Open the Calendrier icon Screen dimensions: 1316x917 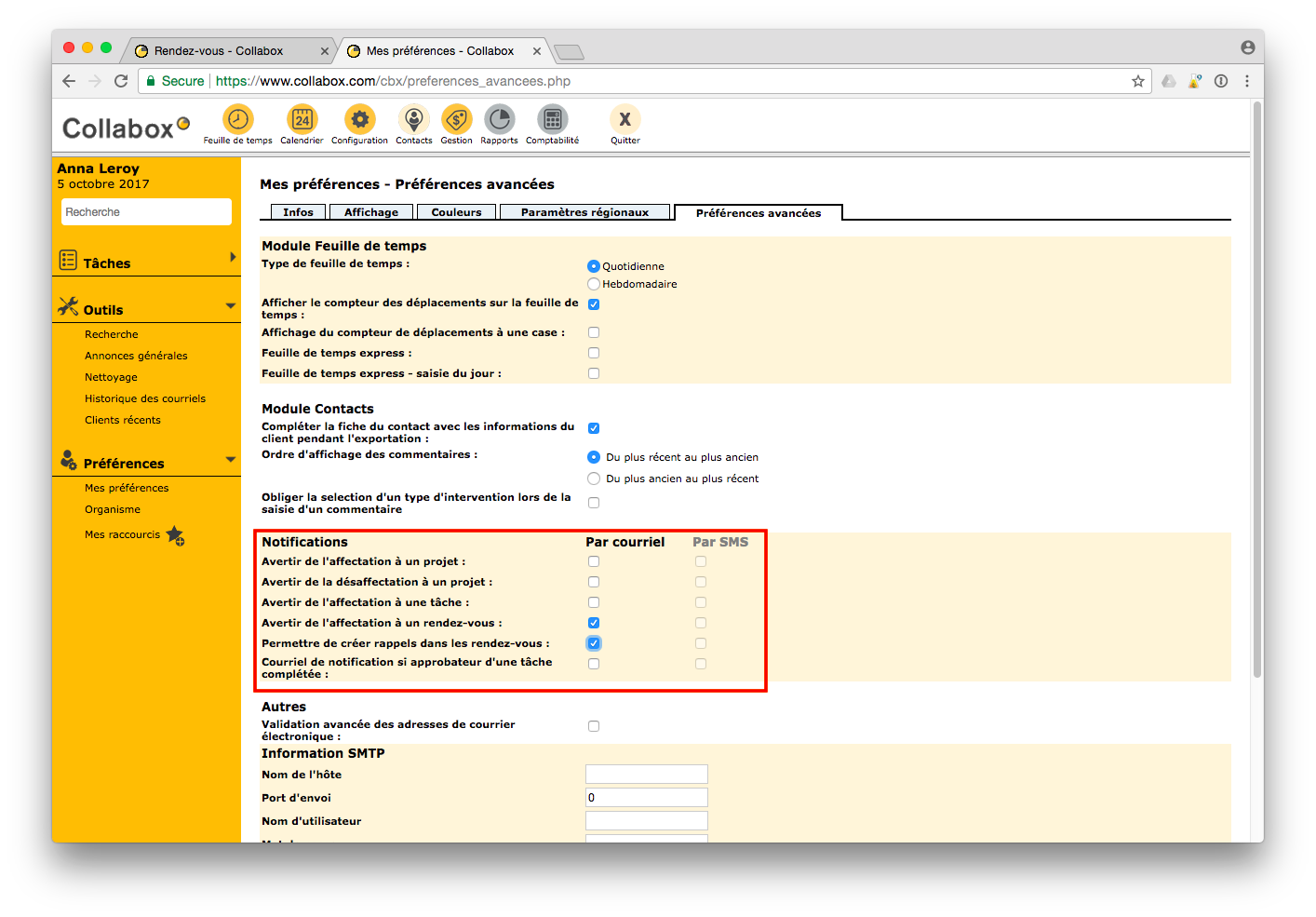(302, 120)
